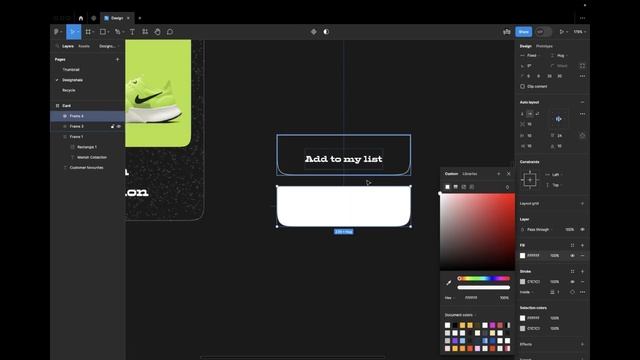
Task: Remove the FFFFFF fill
Action: pos(582,256)
